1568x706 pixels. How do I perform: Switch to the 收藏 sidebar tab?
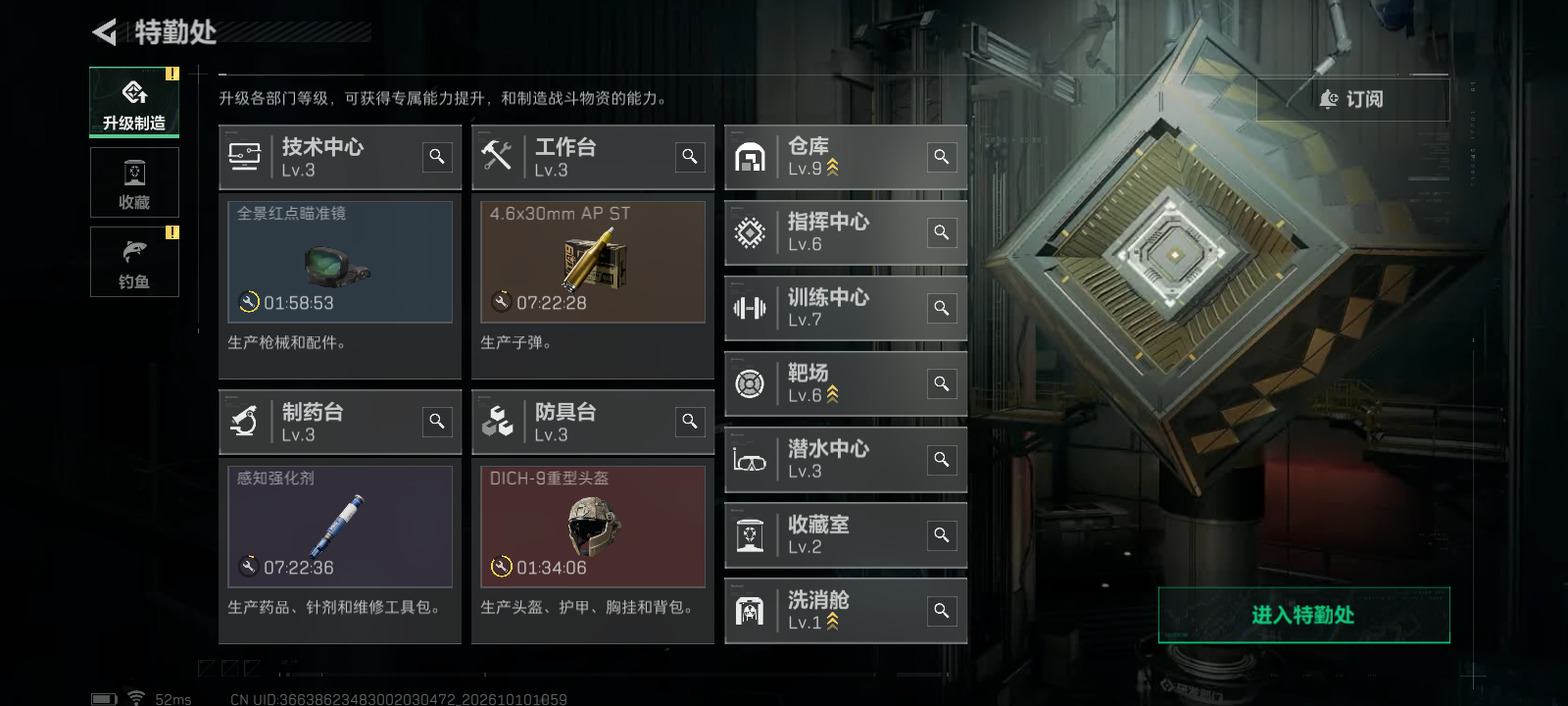(134, 182)
